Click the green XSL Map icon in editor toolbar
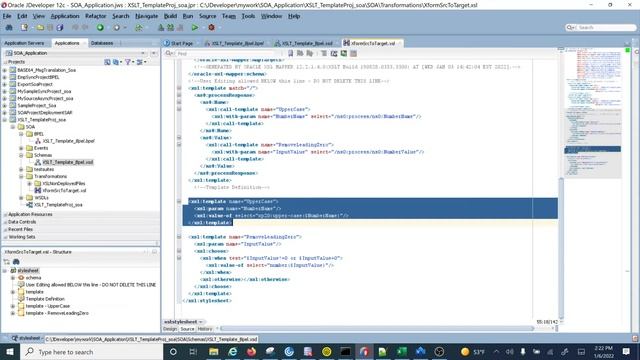The height and width of the screenshot is (360, 640). [x=344, y=53]
